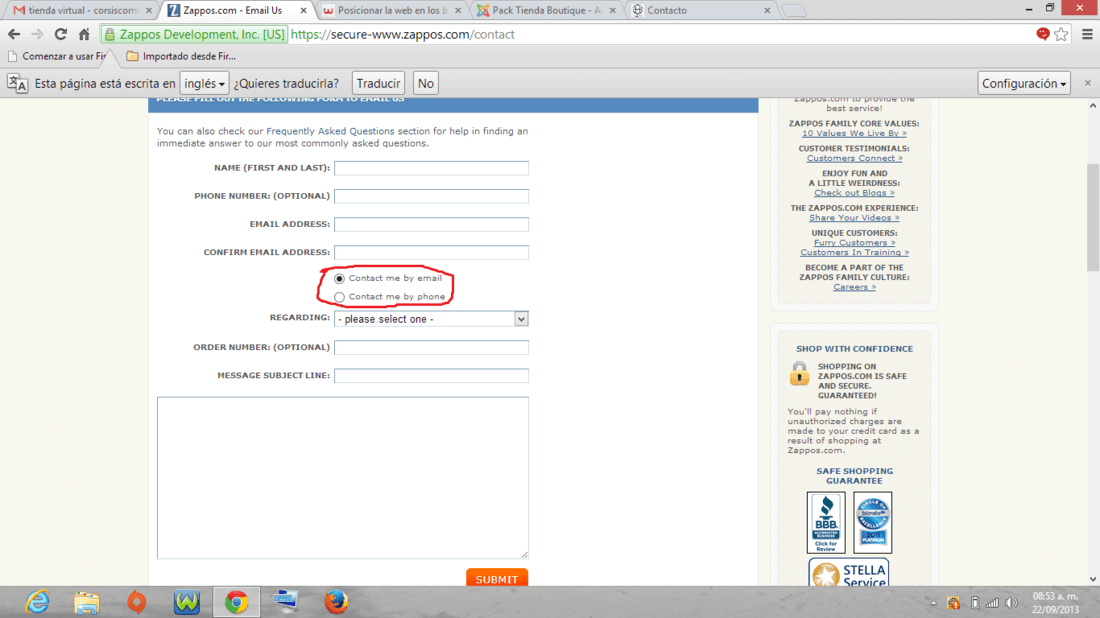
Task: Open Internet Explorer from the taskbar
Action: click(37, 602)
